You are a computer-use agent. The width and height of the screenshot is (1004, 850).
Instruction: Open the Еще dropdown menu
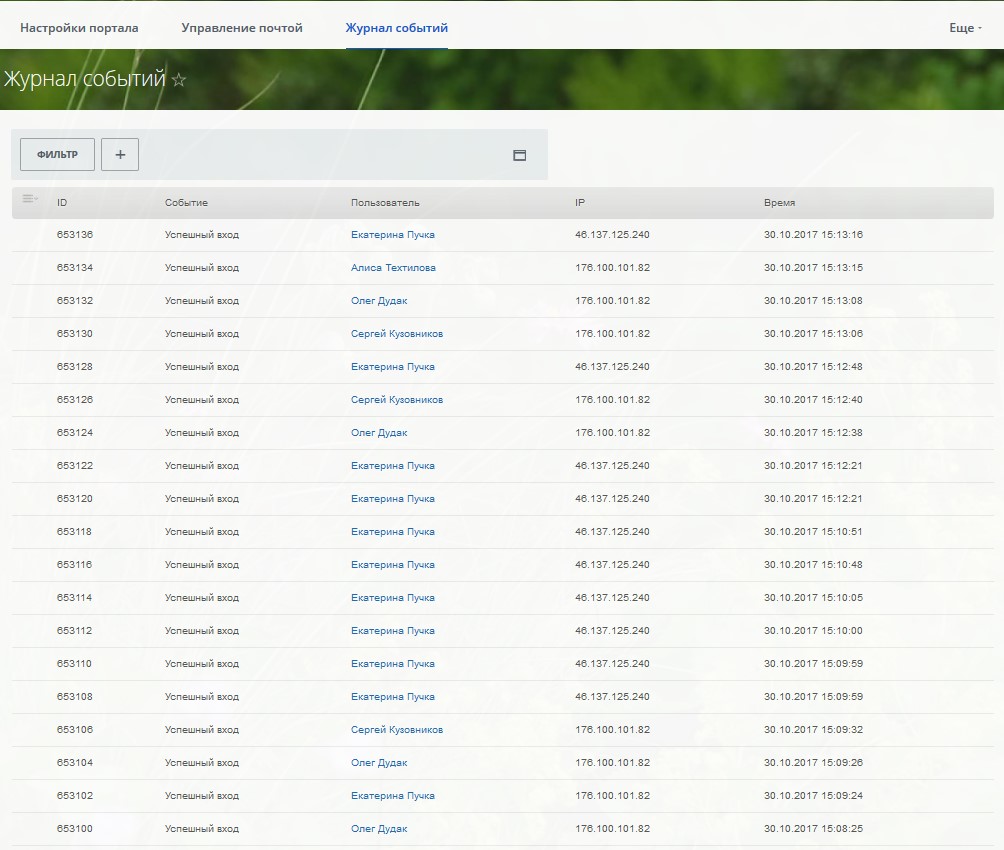point(965,28)
